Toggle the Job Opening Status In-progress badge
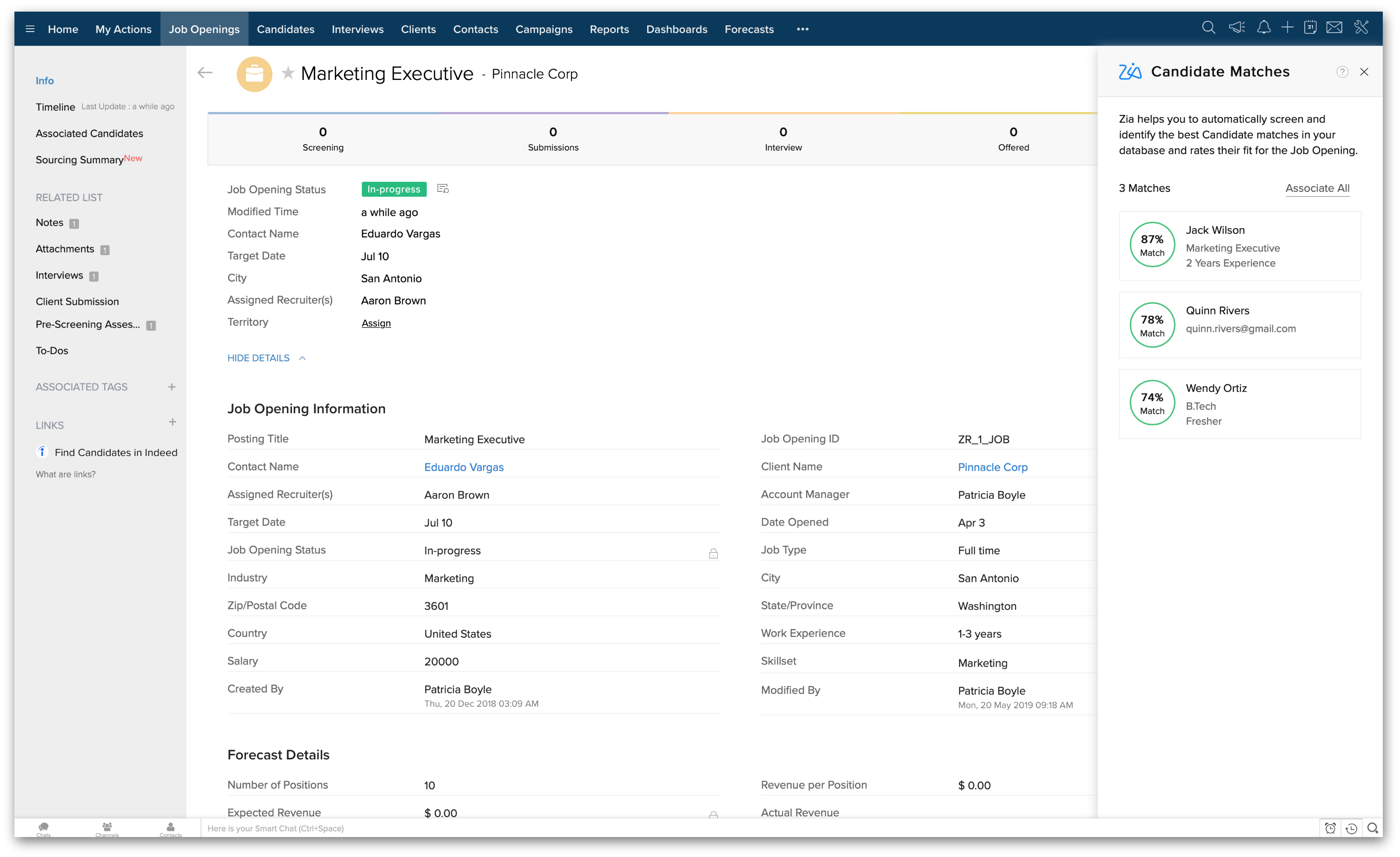 [x=393, y=189]
